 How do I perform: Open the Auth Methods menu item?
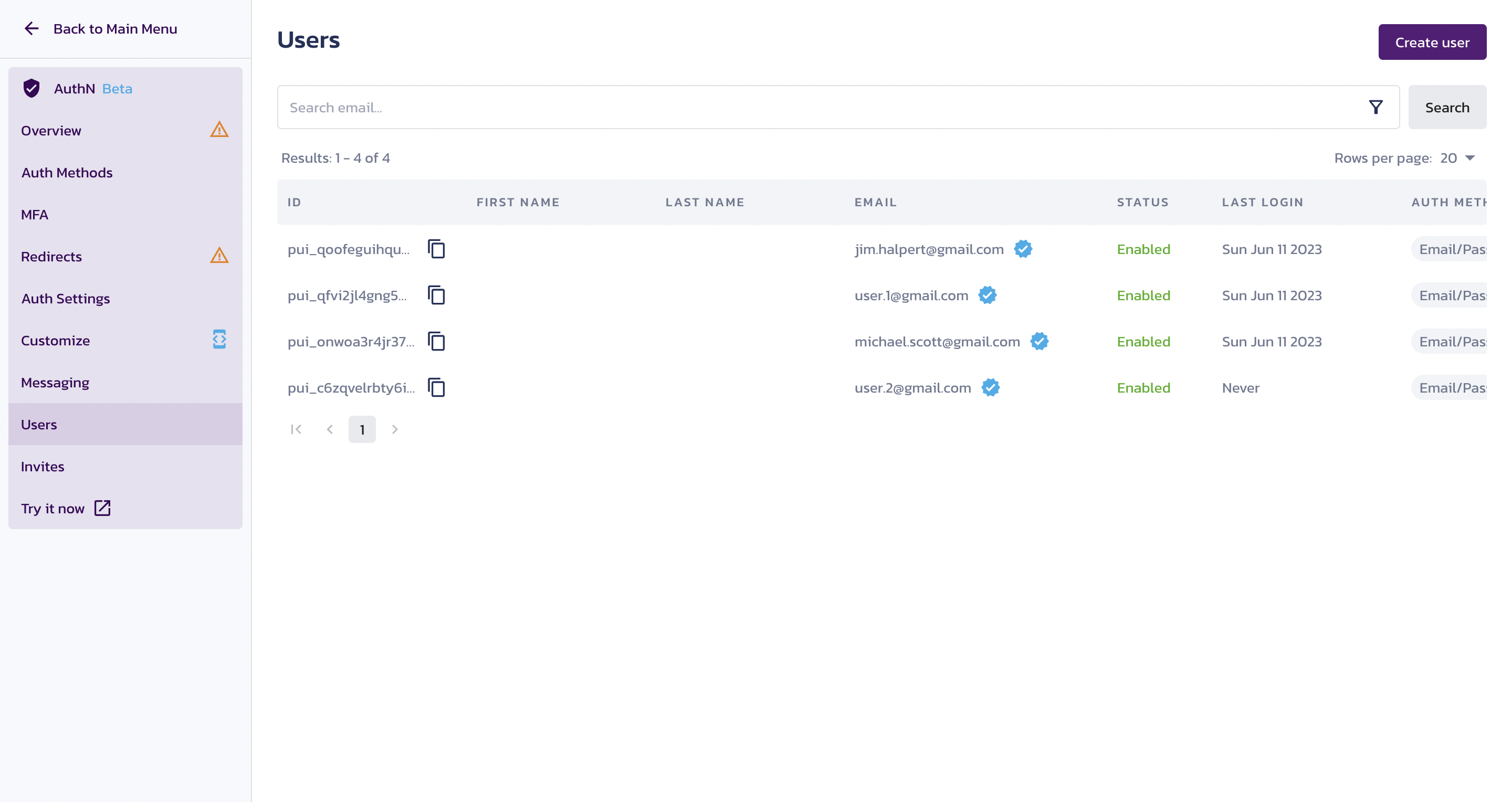[x=67, y=173]
